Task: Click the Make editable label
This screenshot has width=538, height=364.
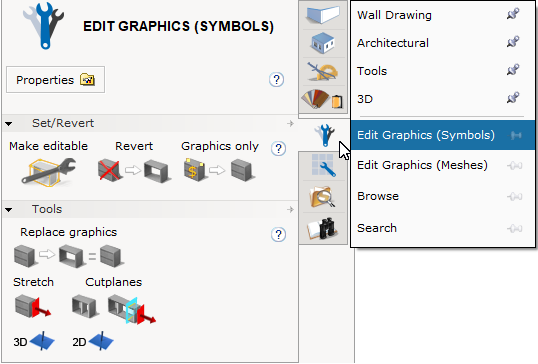Action: click(48, 146)
